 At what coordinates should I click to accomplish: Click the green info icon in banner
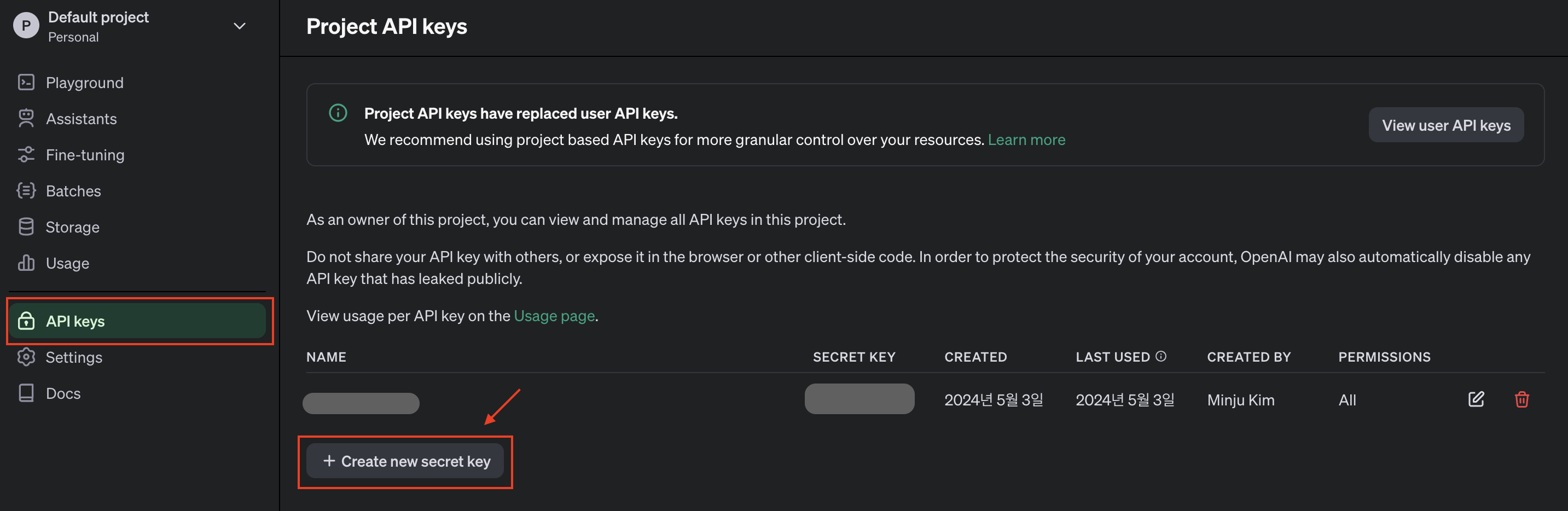click(338, 113)
